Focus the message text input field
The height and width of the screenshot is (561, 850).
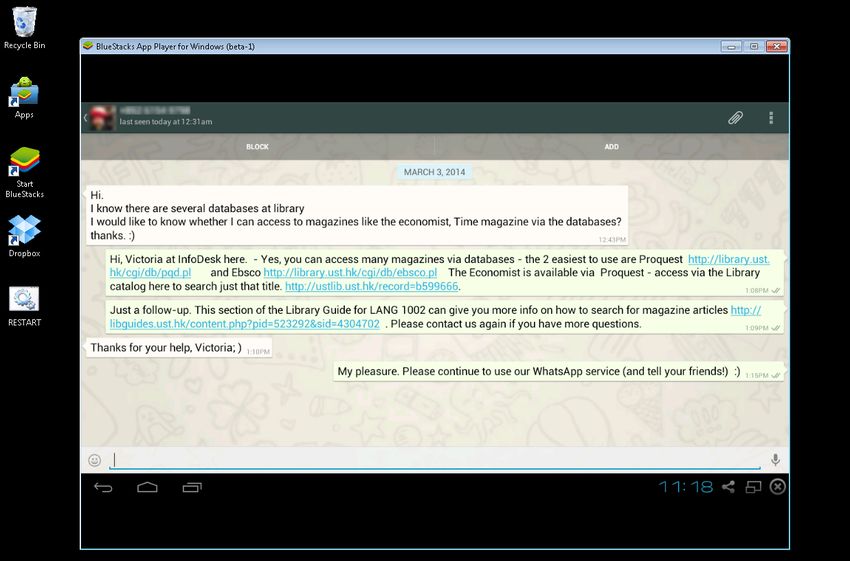435,460
